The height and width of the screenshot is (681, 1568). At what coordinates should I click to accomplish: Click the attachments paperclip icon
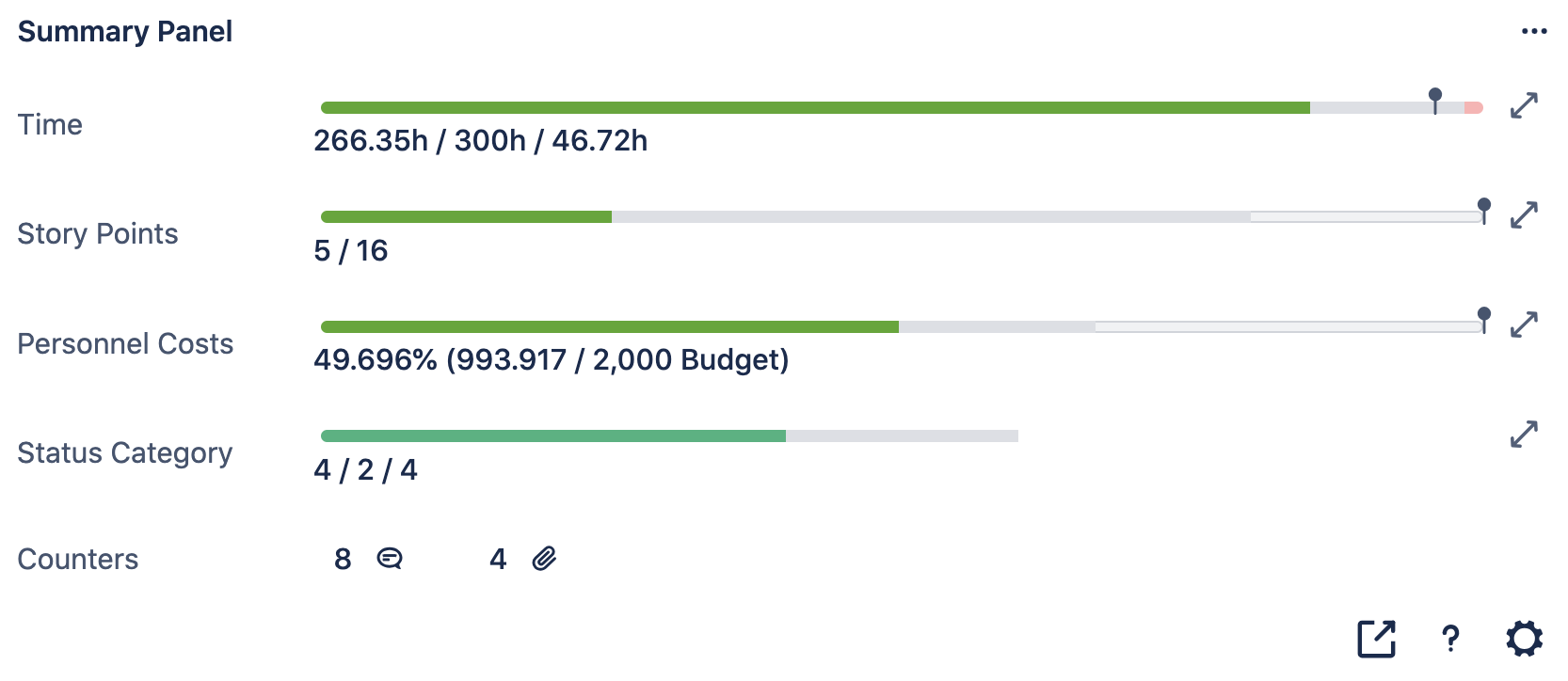(544, 559)
